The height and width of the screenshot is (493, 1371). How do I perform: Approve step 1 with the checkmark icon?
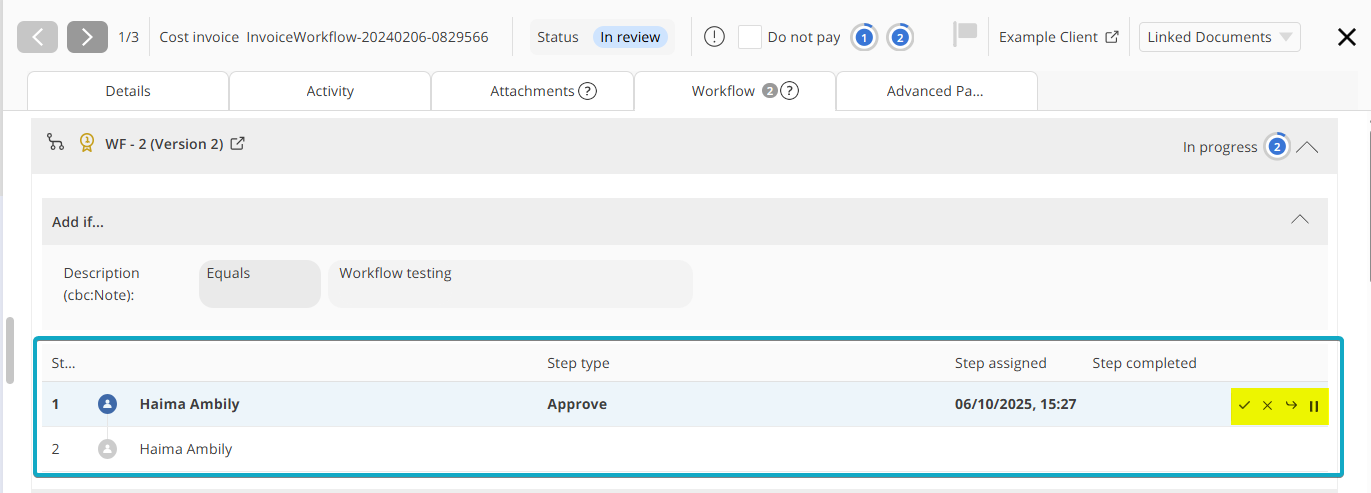point(1244,406)
